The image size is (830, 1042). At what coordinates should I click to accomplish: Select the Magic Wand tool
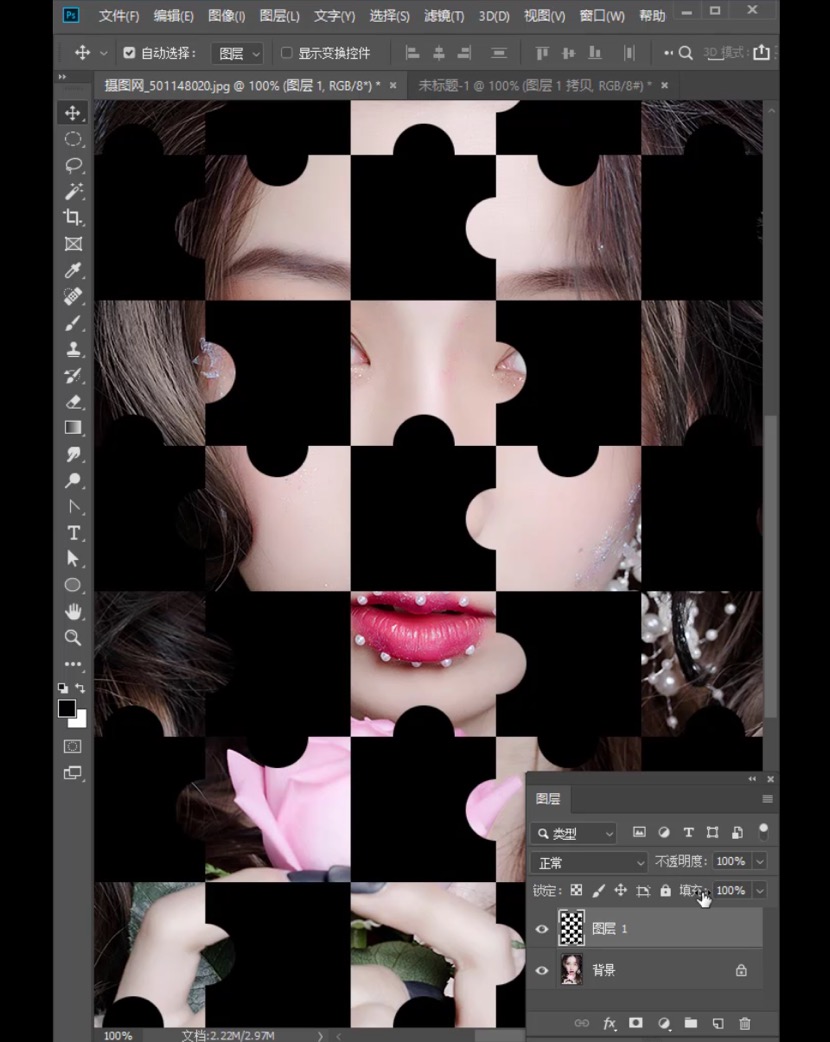coord(73,191)
